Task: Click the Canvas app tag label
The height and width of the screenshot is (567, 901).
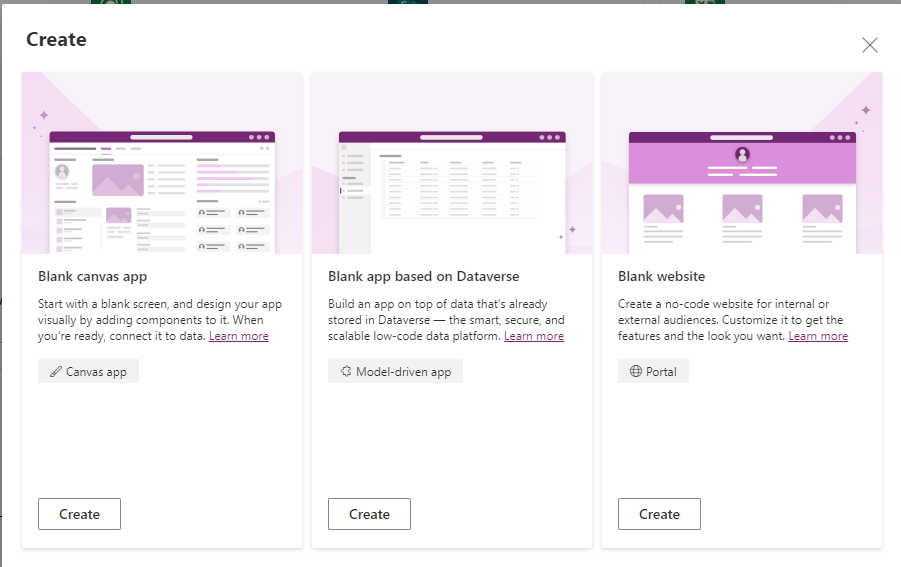Action: [96, 372]
